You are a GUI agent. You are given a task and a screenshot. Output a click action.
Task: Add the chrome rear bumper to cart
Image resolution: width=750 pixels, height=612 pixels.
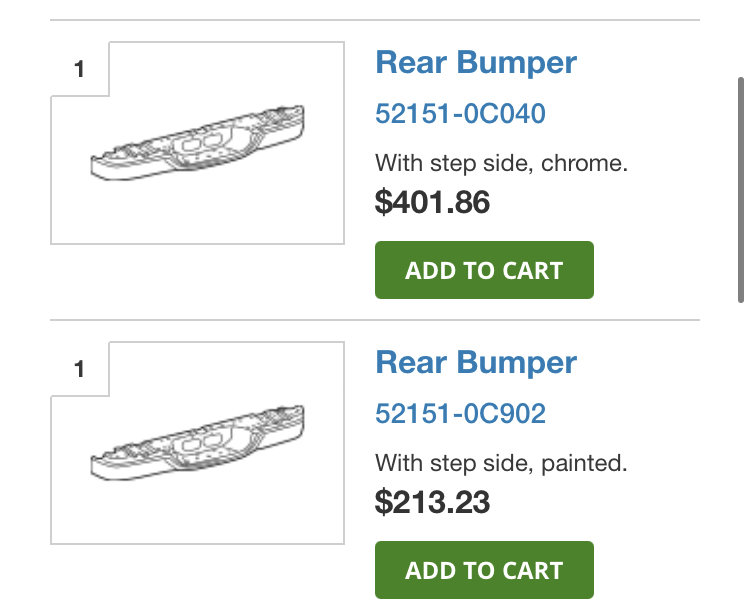(x=484, y=270)
